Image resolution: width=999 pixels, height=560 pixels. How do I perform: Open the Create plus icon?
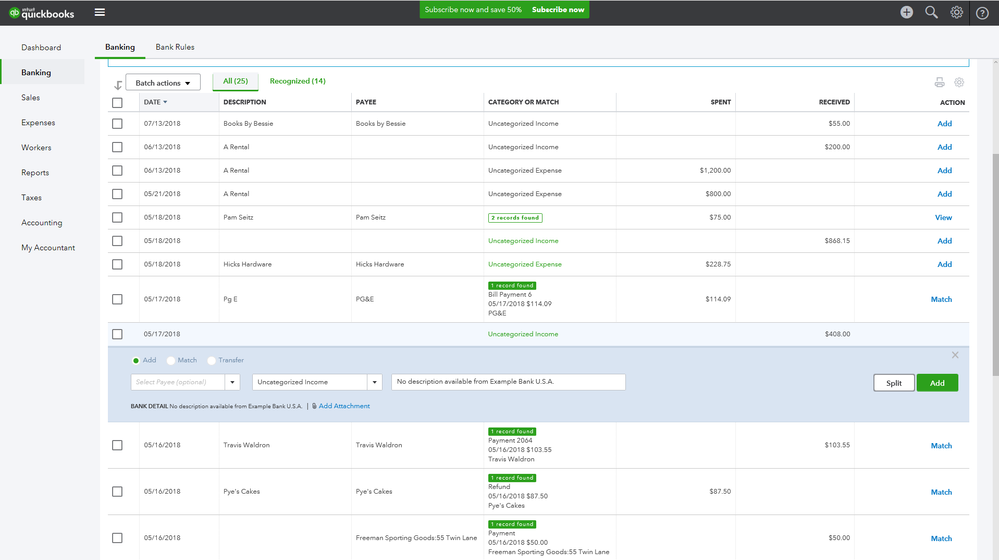point(906,12)
